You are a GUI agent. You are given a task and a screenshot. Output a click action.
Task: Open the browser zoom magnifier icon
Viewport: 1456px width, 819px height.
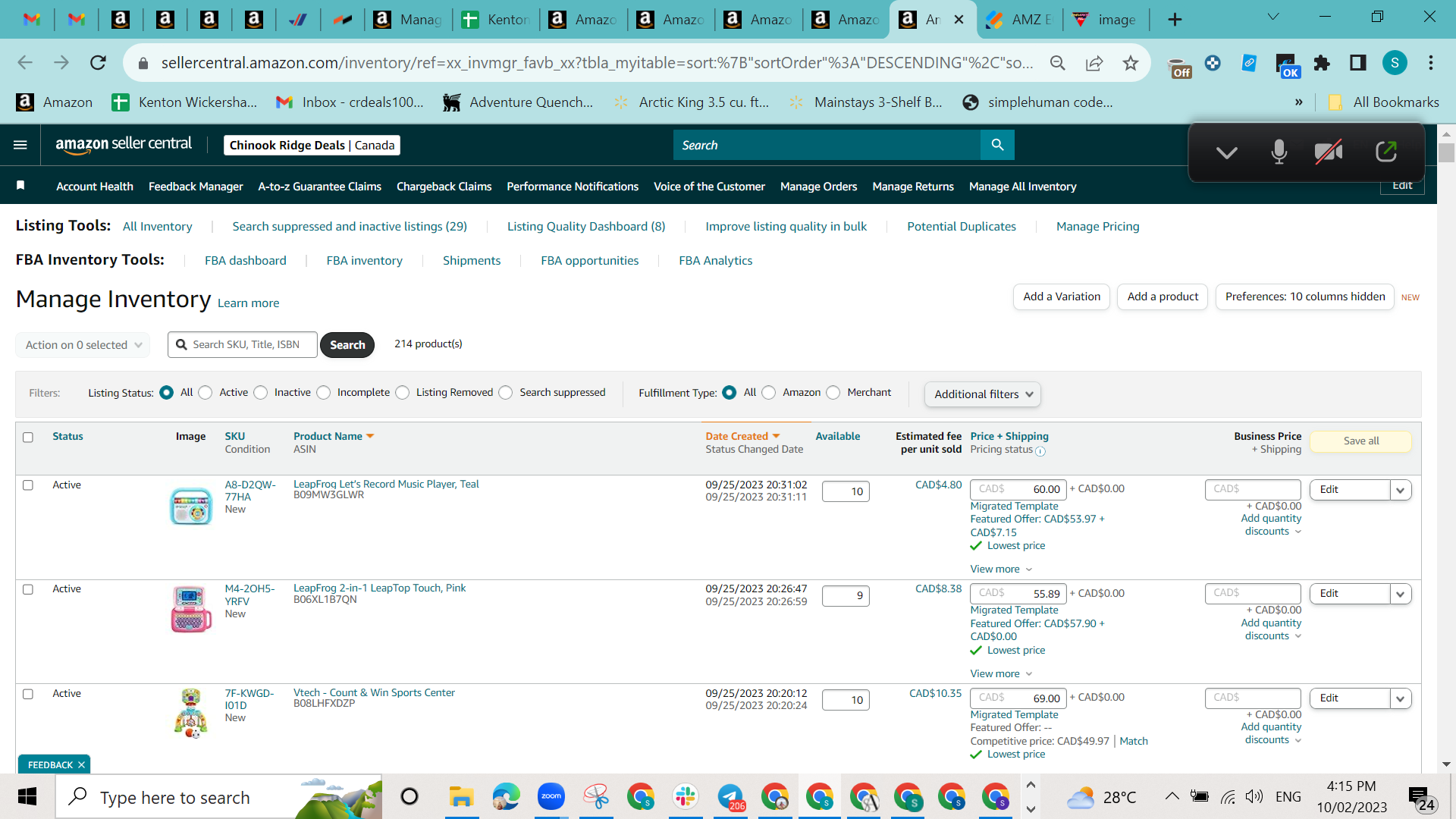click(x=1058, y=63)
